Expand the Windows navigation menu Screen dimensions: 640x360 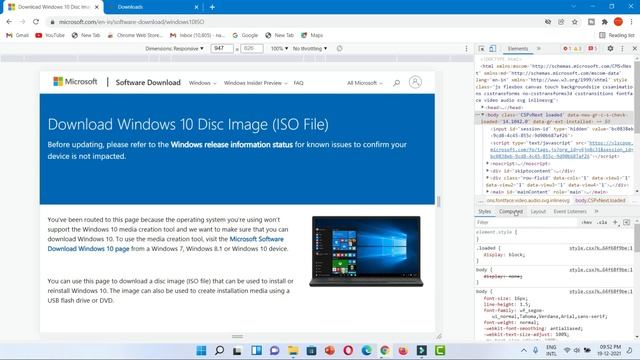(202, 83)
